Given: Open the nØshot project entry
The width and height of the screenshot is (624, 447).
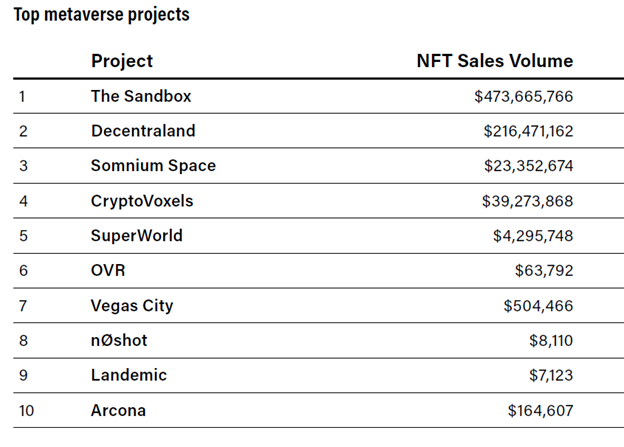Looking at the screenshot, I should tap(119, 340).
